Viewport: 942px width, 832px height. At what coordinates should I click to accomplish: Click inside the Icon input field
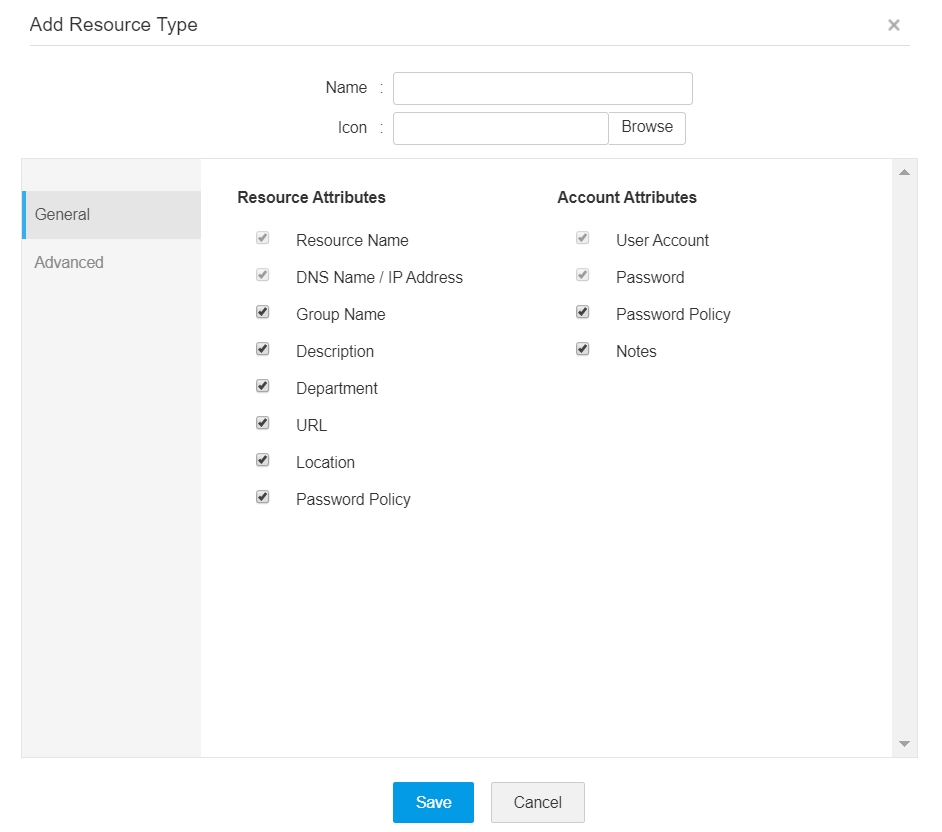click(500, 128)
